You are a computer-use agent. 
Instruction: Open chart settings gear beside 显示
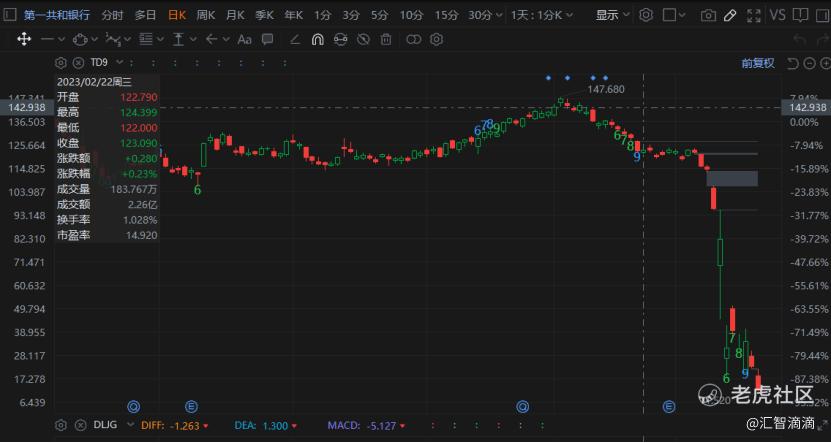(646, 15)
